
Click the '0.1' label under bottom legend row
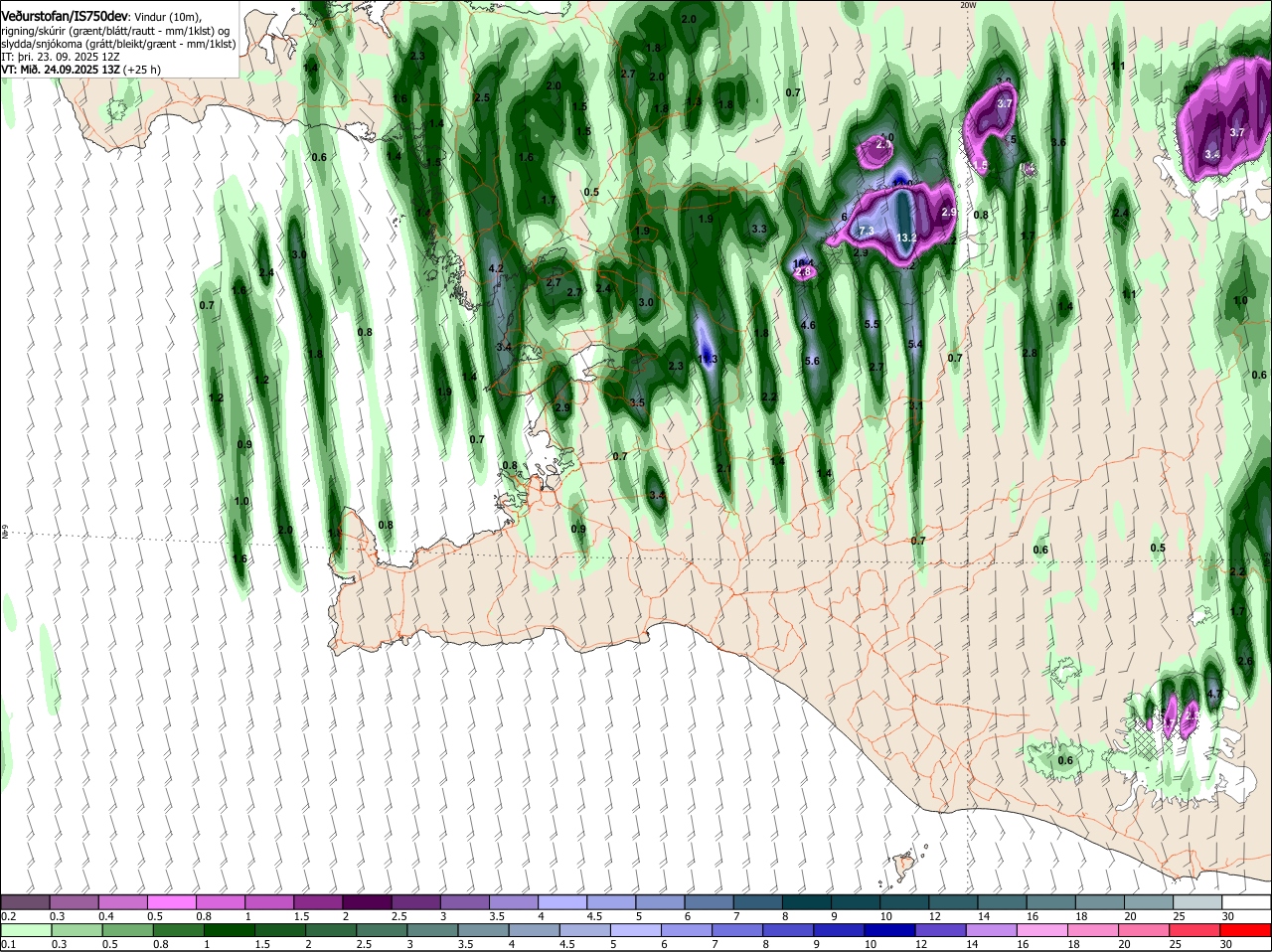tap(9, 944)
